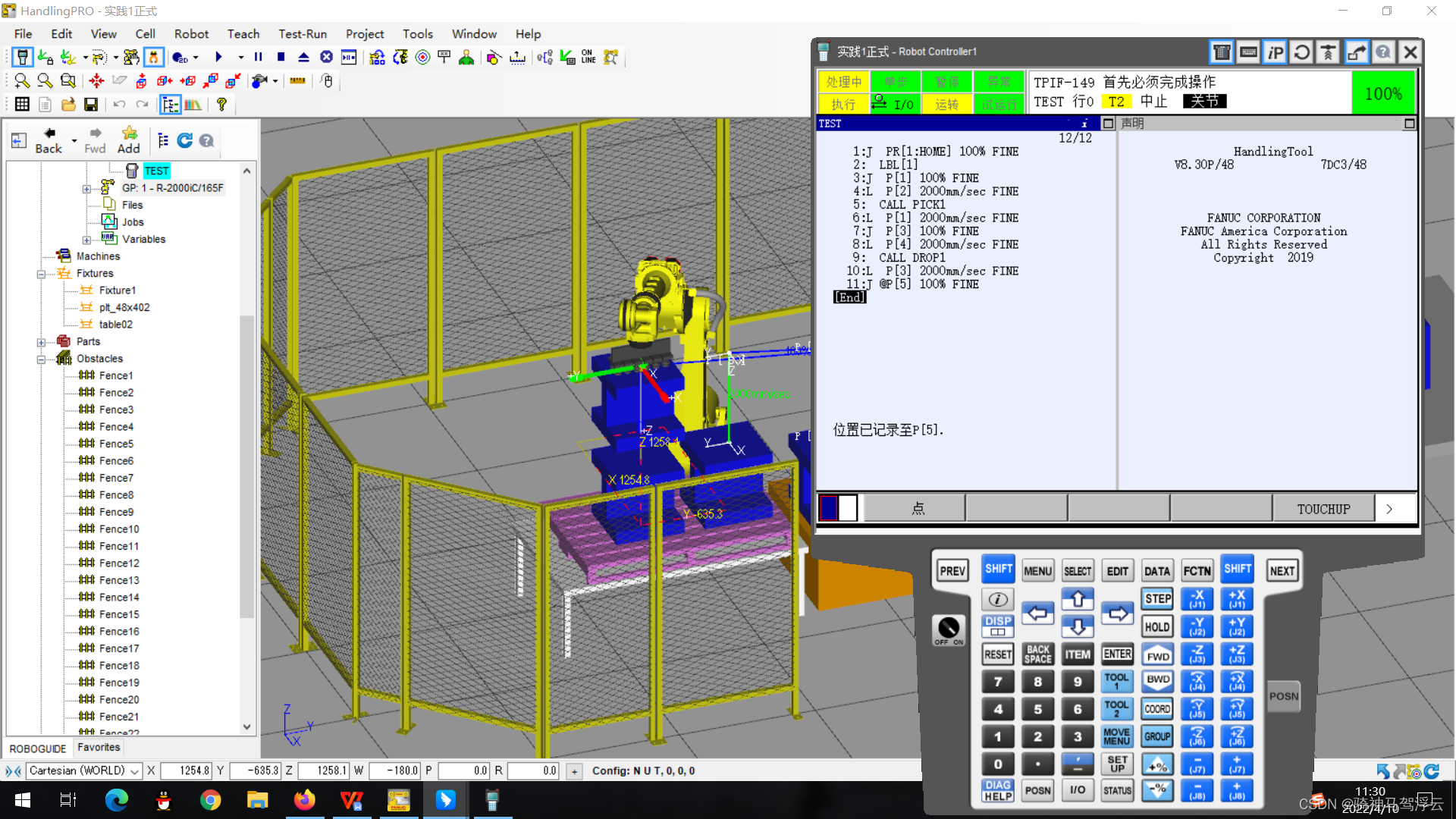1456x819 pixels.
Task: Toggle the cell browser tree icon
Action: coord(171,104)
